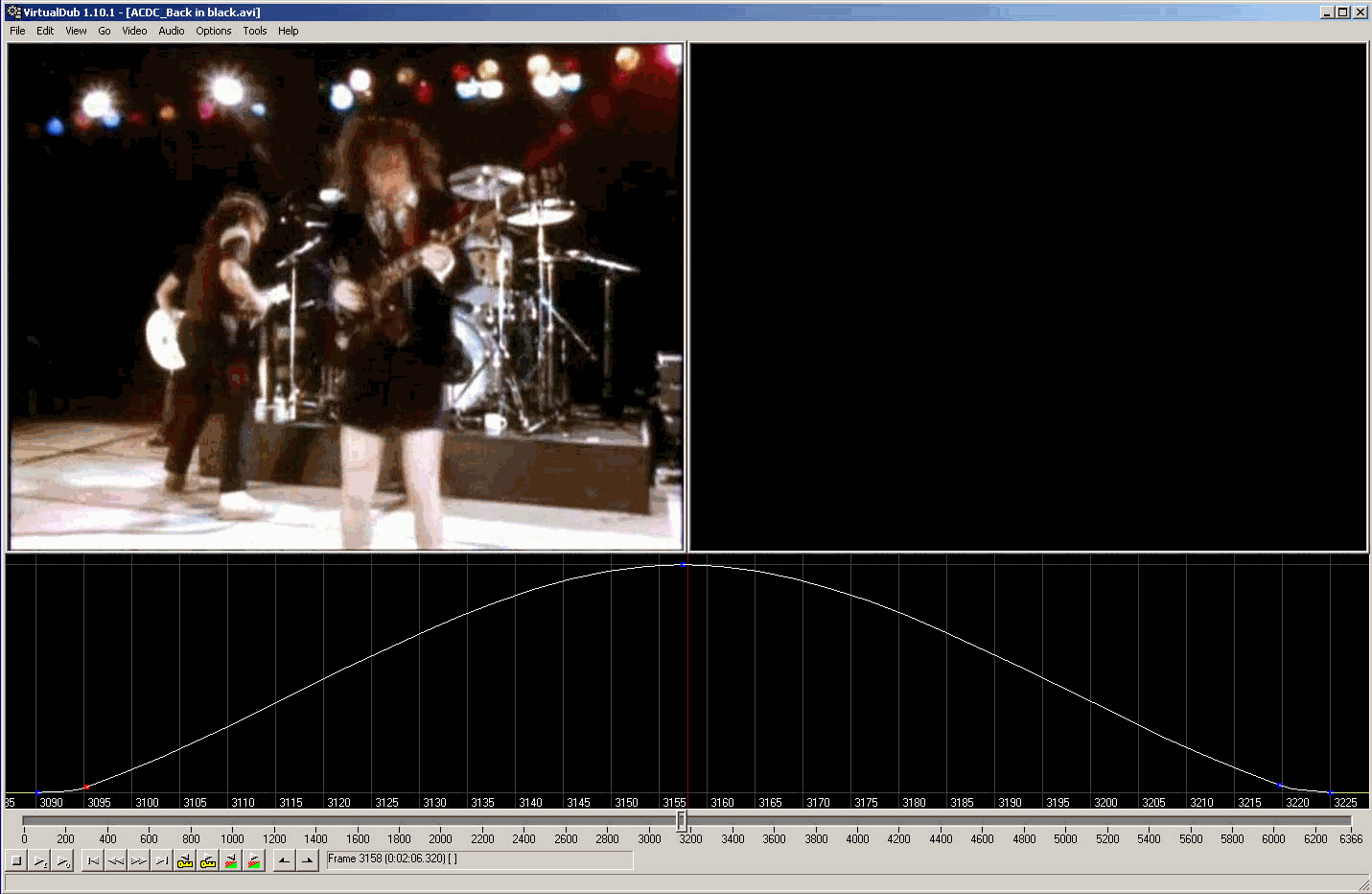Open the Go menu
The image size is (1372, 894).
[x=105, y=31]
